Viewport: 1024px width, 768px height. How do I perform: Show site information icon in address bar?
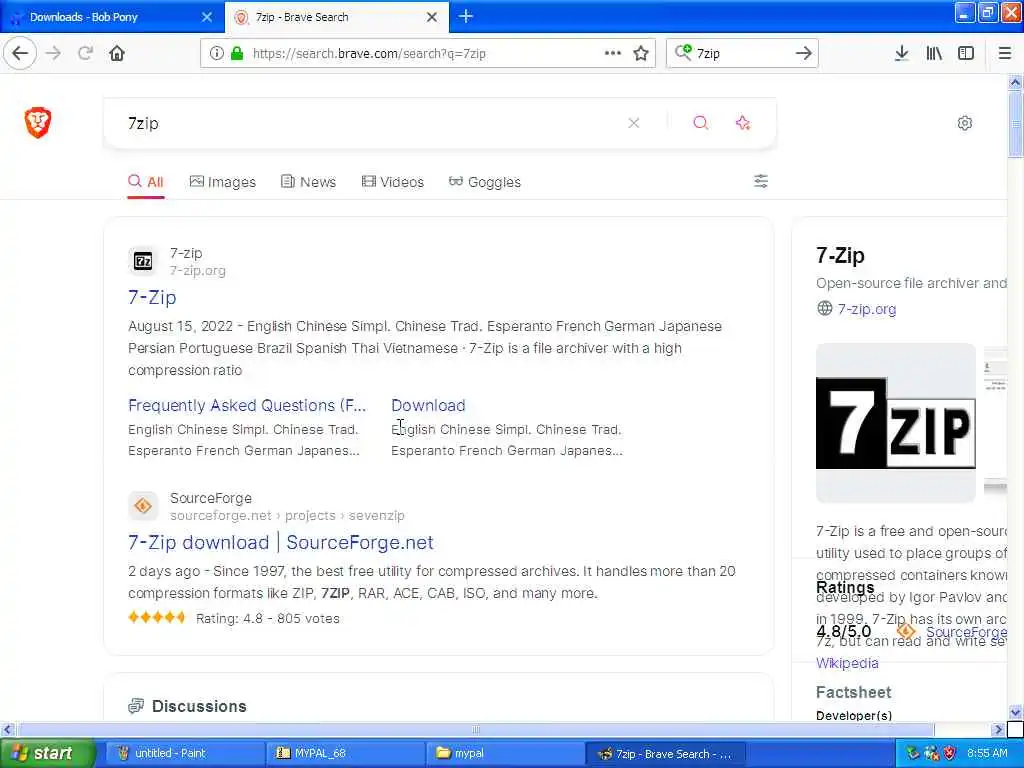click(x=216, y=54)
